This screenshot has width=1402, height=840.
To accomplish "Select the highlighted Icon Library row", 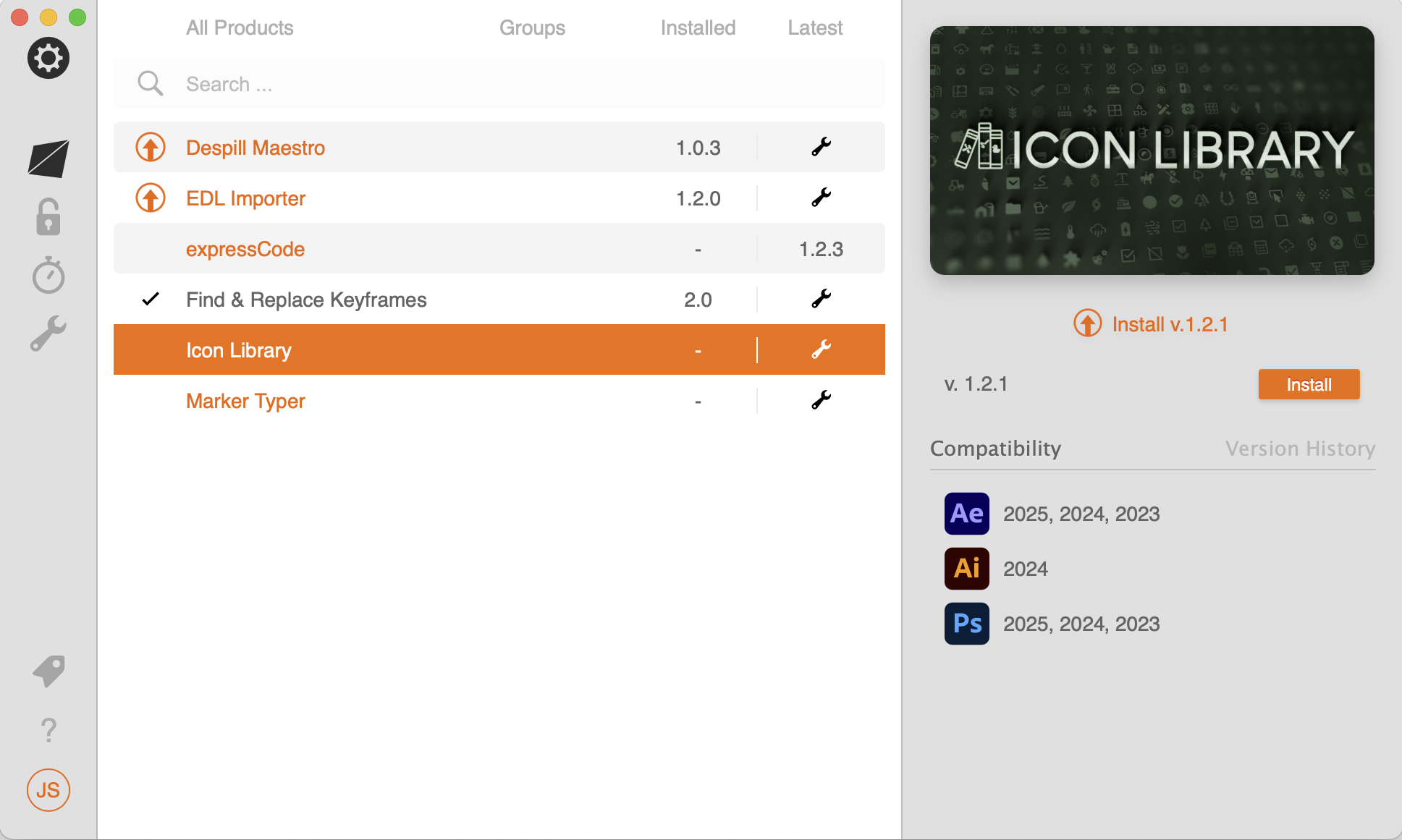I will [499, 350].
